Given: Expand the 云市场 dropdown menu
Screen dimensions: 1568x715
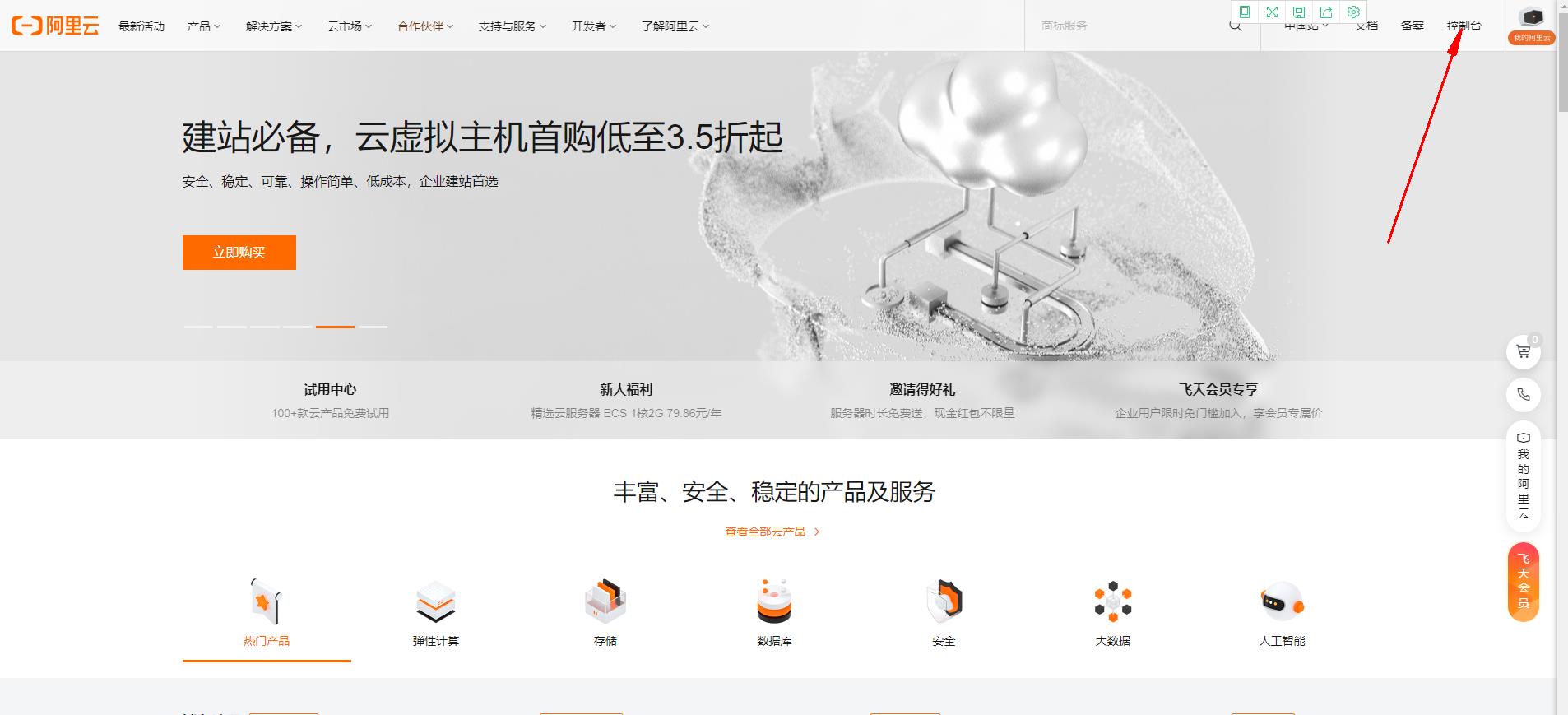Looking at the screenshot, I should click(350, 26).
